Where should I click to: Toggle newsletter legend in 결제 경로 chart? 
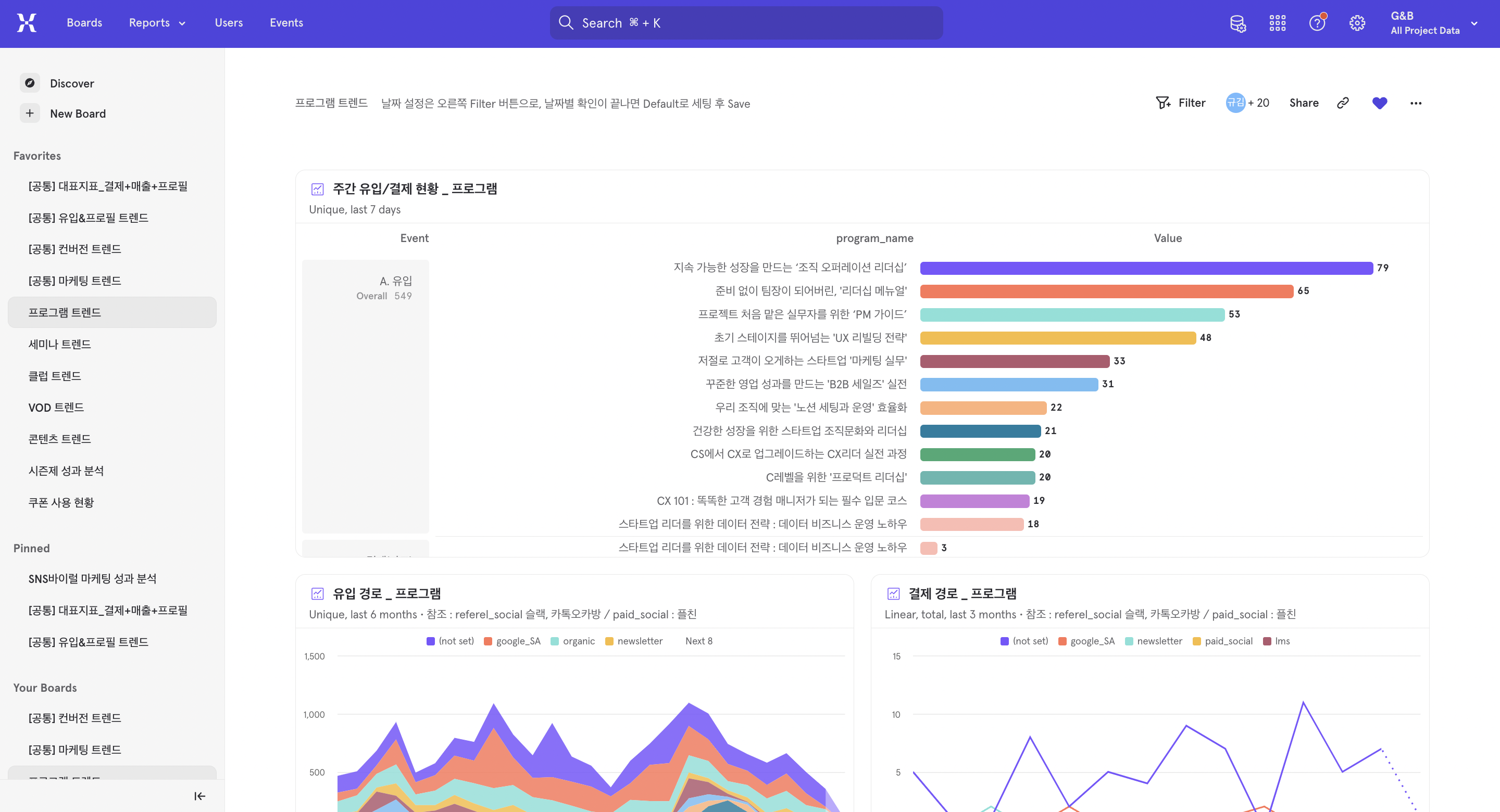pyautogui.click(x=1154, y=641)
